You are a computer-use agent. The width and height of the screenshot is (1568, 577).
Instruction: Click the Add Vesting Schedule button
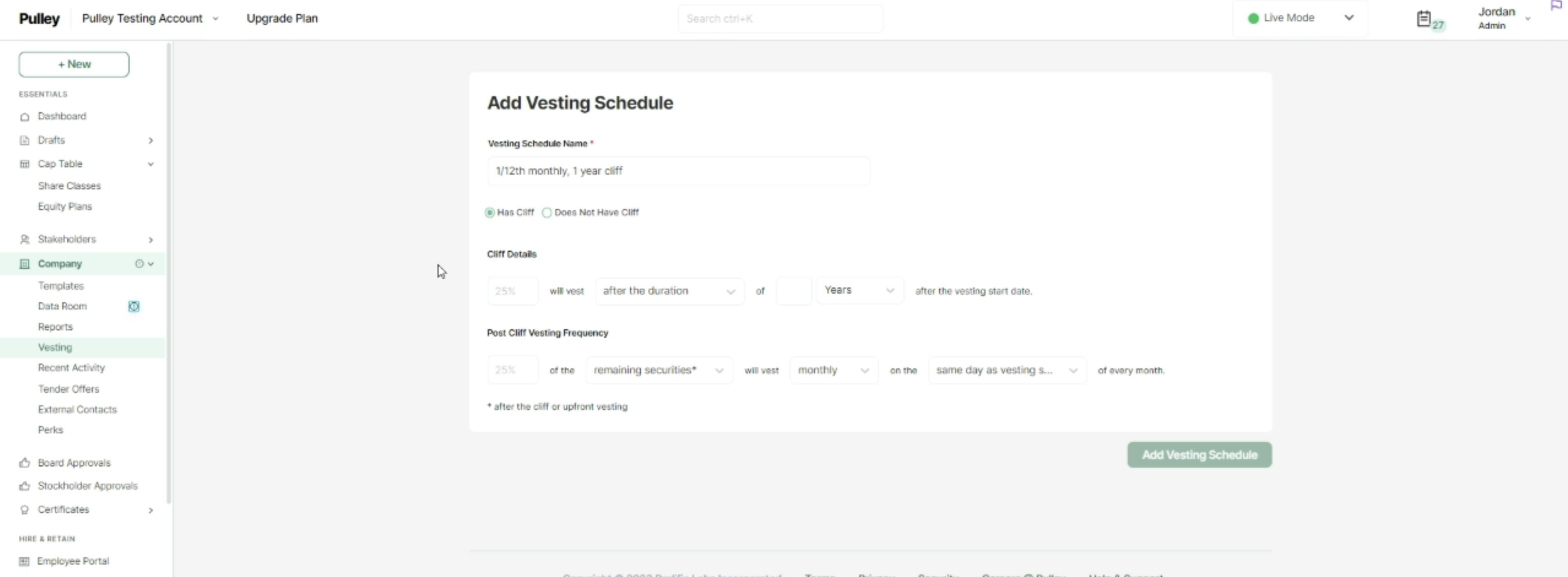pos(1198,455)
